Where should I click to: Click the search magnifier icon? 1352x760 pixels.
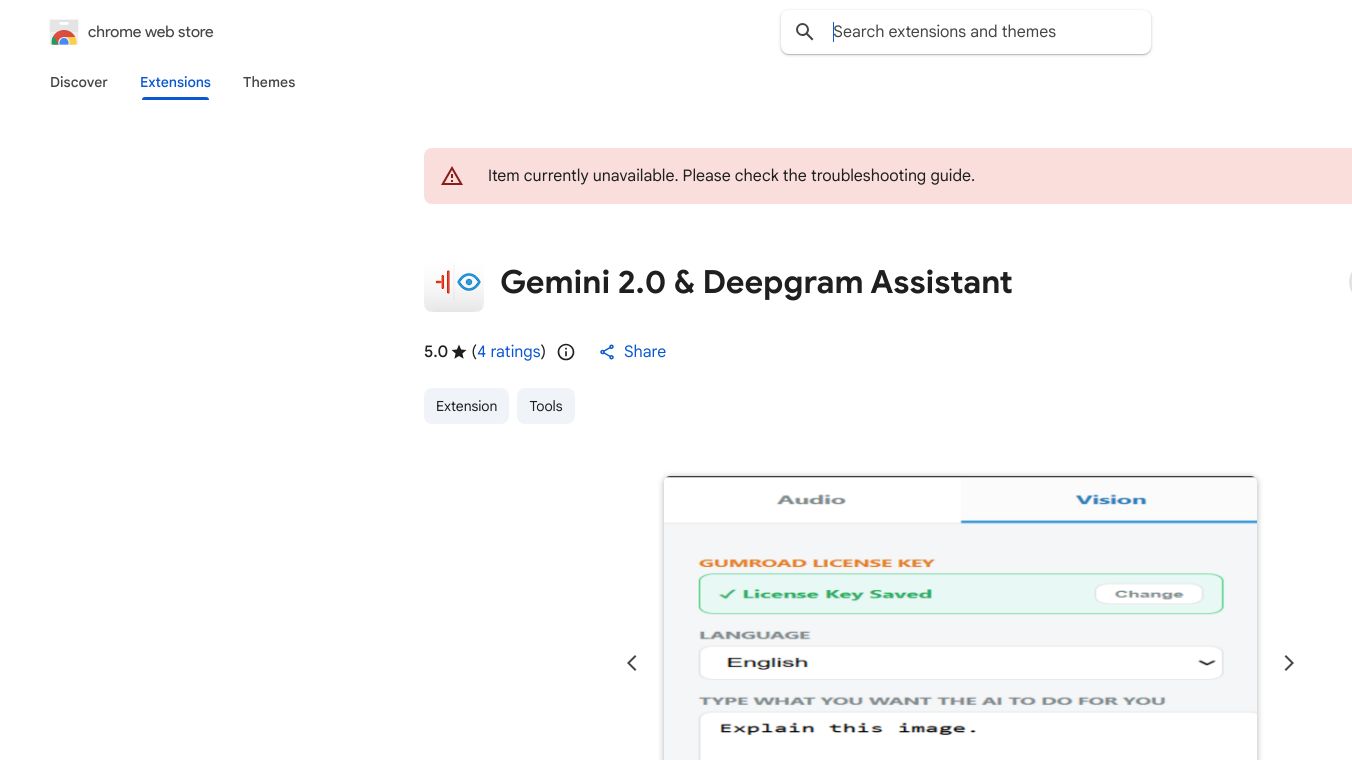click(x=804, y=31)
